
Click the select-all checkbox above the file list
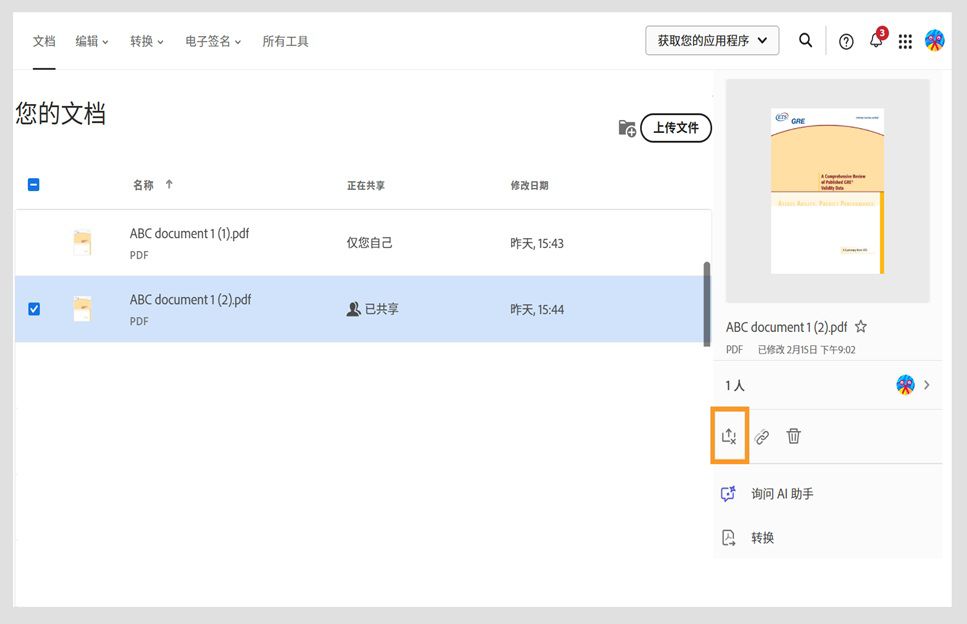pos(34,185)
